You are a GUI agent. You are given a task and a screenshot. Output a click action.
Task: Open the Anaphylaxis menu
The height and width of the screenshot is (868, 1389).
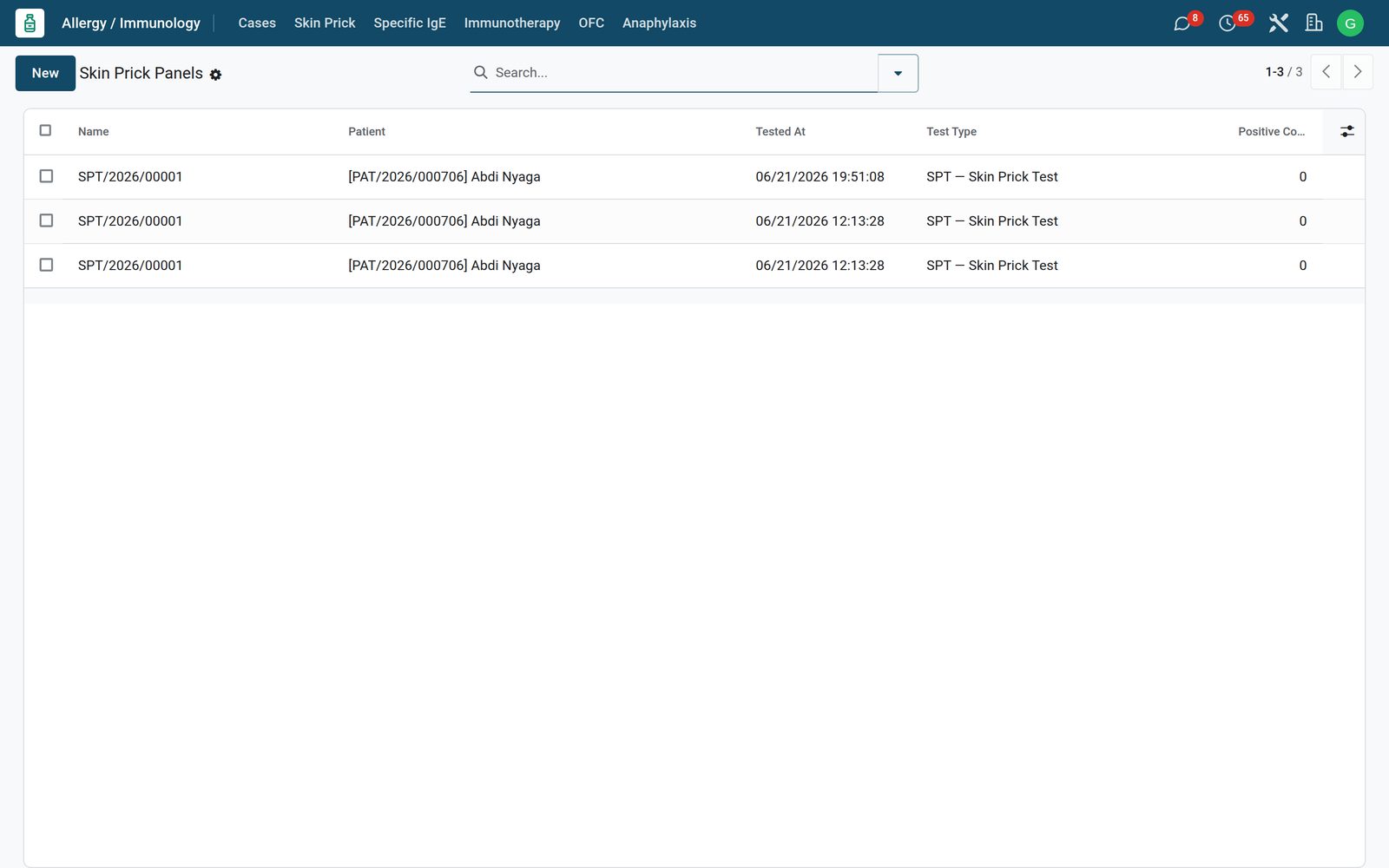click(659, 23)
